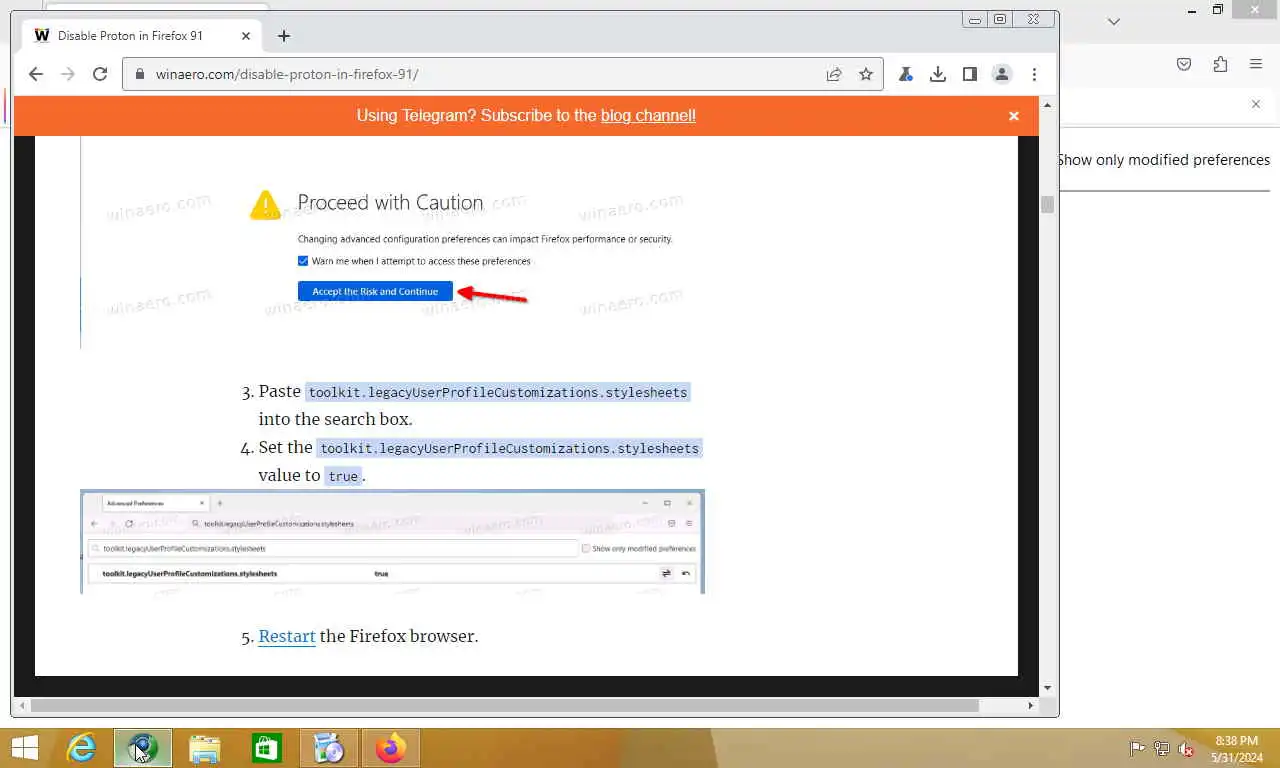Click the scroll-up arrow of the page scrollbar
The width and height of the screenshot is (1280, 768).
1047,104
